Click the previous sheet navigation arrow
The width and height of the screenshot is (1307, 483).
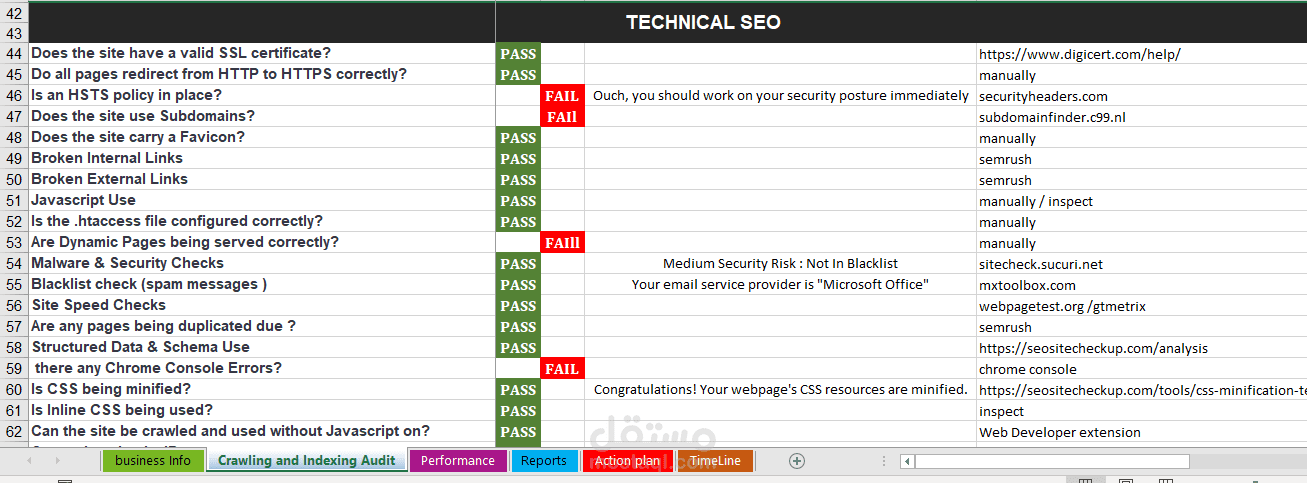click(x=29, y=461)
